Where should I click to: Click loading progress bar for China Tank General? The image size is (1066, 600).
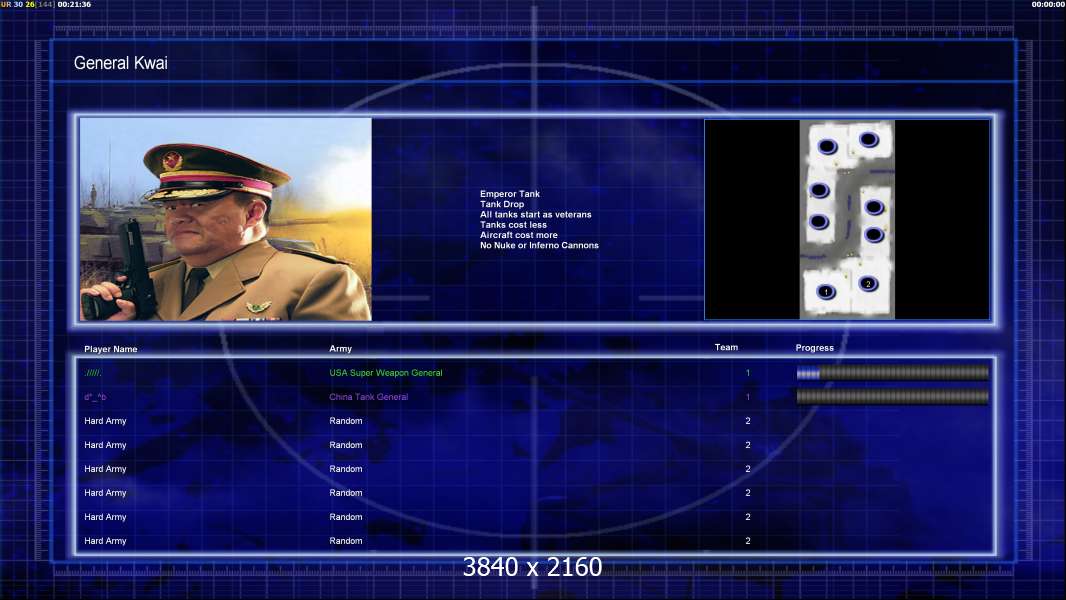[x=893, y=396]
